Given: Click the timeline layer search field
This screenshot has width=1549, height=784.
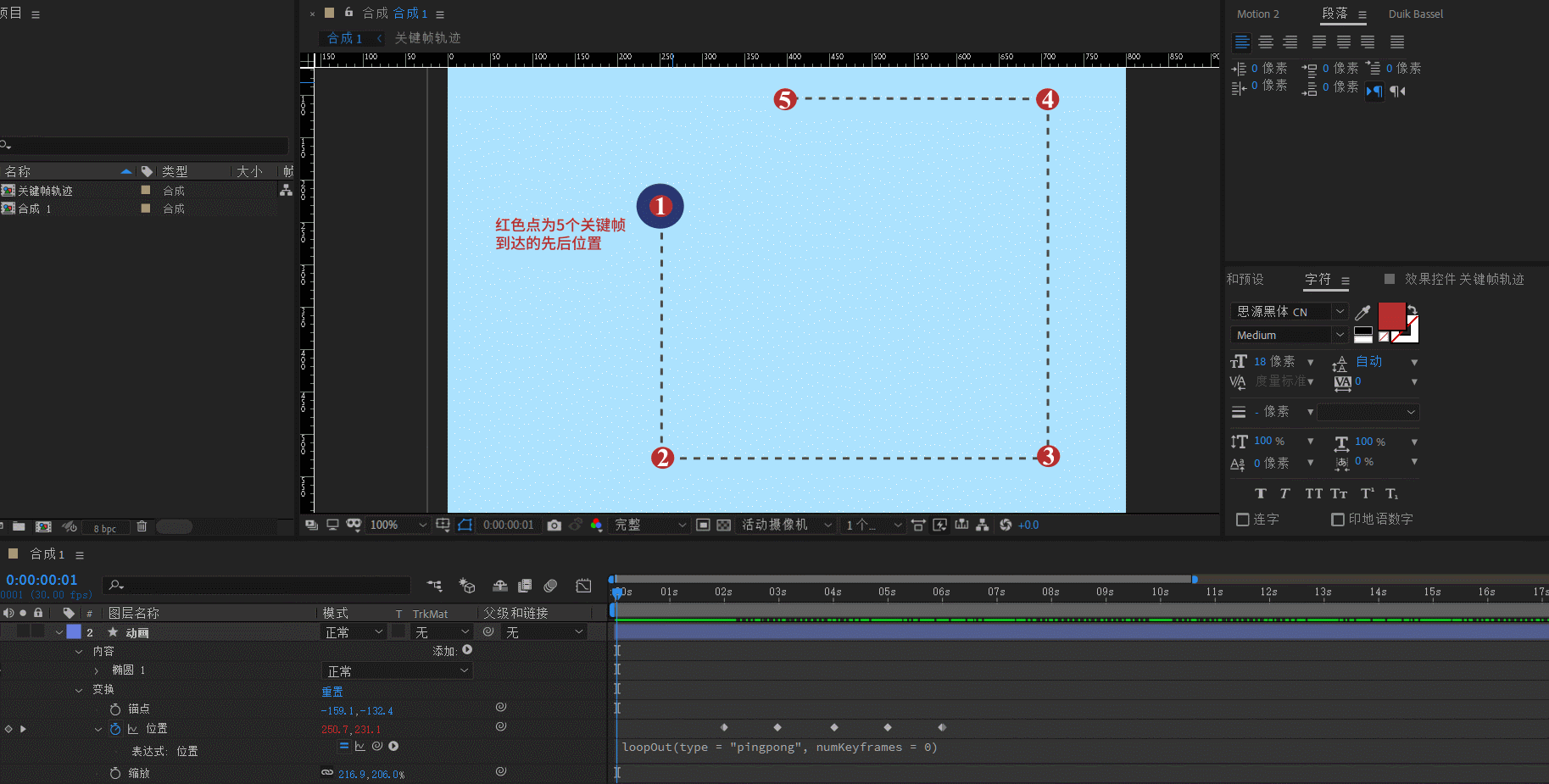Looking at the screenshot, I should coord(257,586).
